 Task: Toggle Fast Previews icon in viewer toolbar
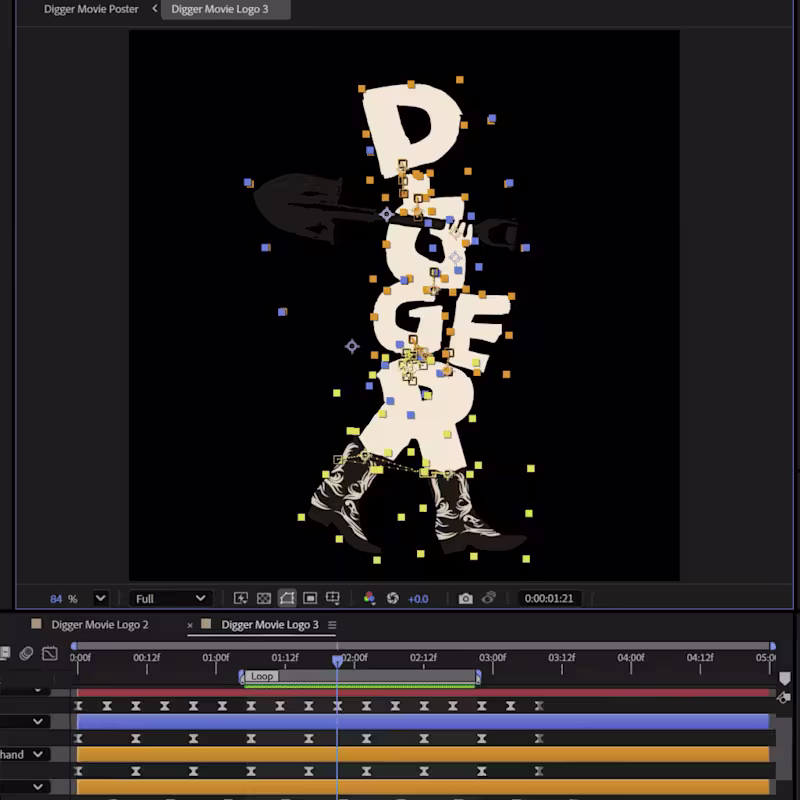[x=240, y=598]
